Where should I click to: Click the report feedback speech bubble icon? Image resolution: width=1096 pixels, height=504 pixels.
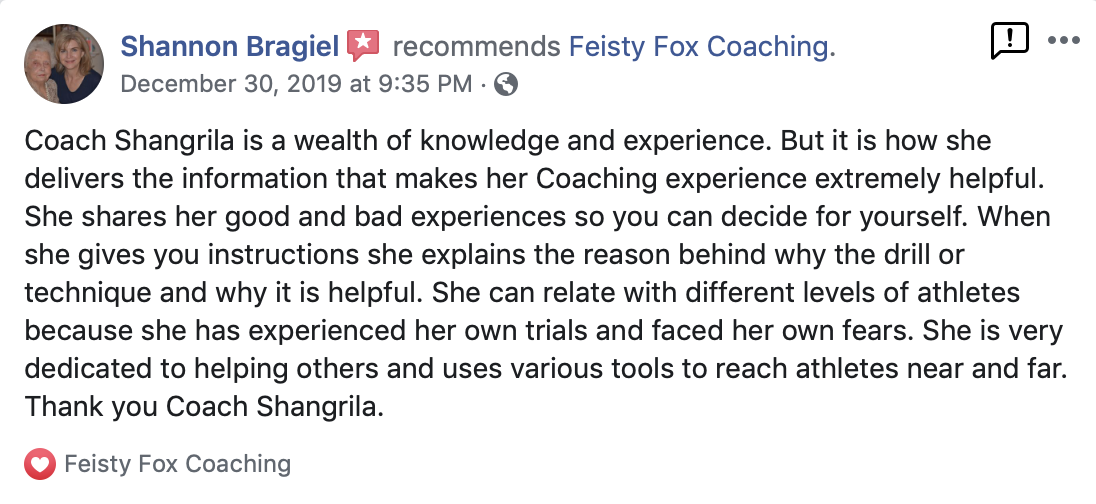1009,41
